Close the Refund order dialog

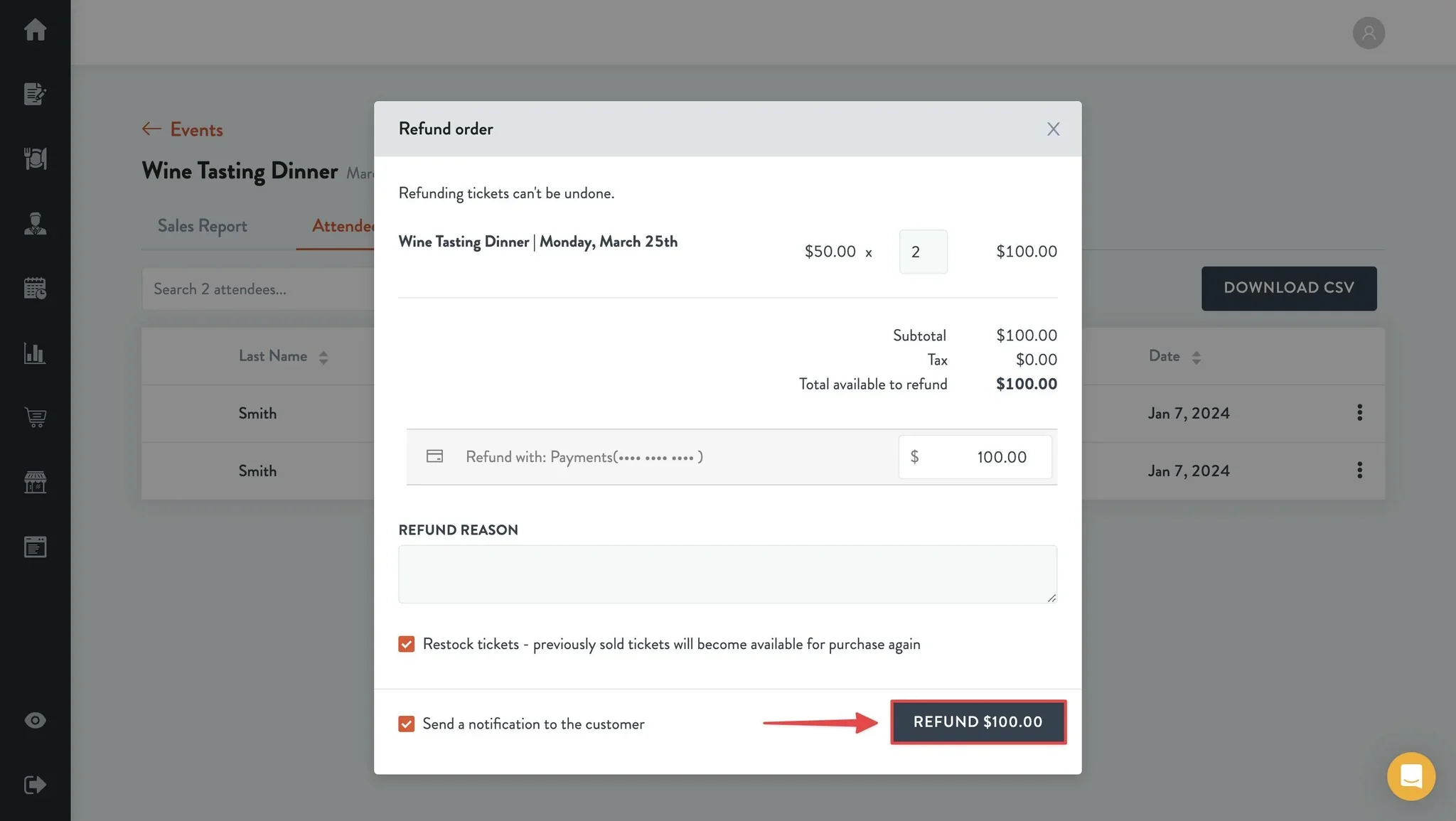tap(1053, 129)
